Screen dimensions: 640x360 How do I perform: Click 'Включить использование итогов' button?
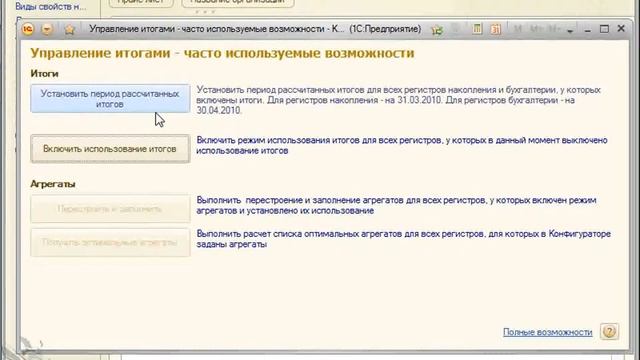tap(110, 149)
